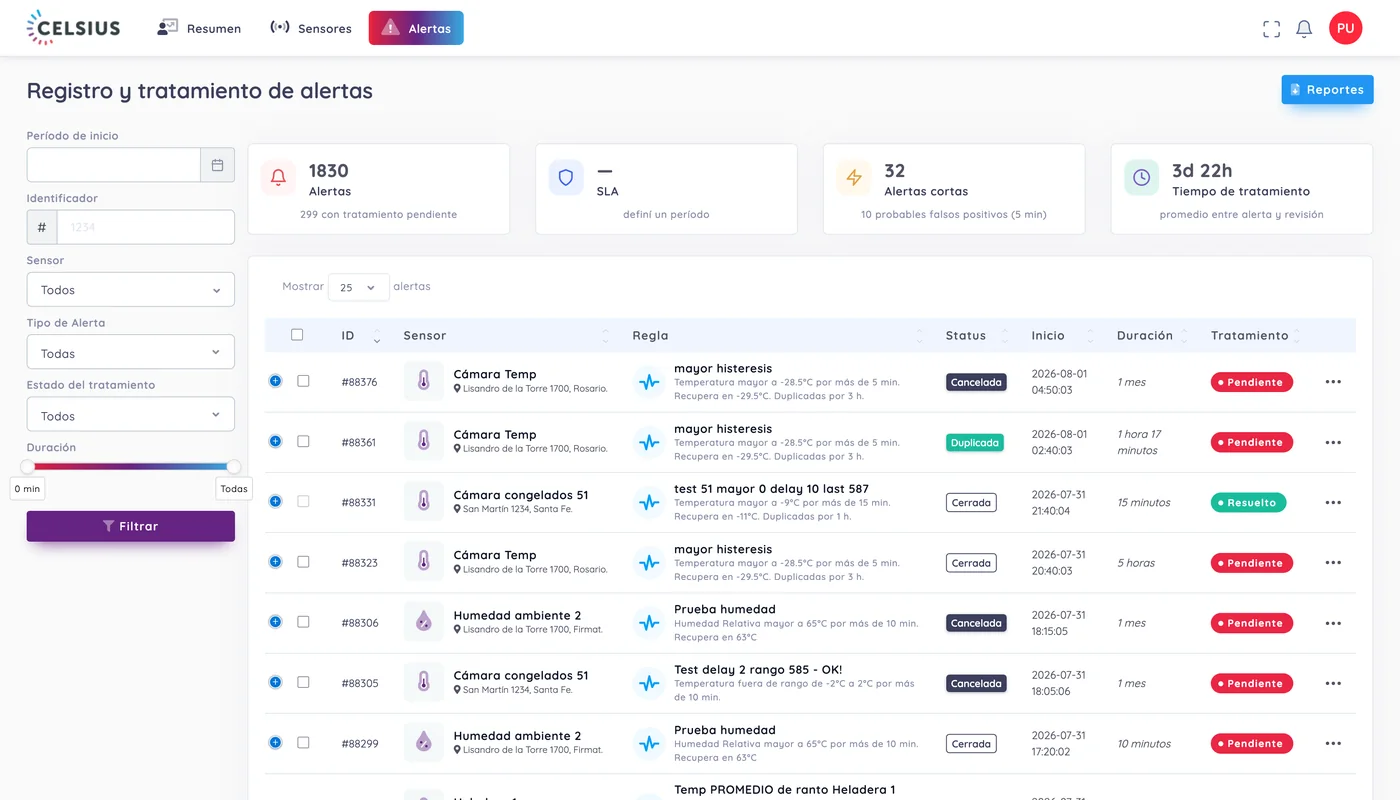Click the bell icon on the 1830 Alertas card

(x=278, y=178)
